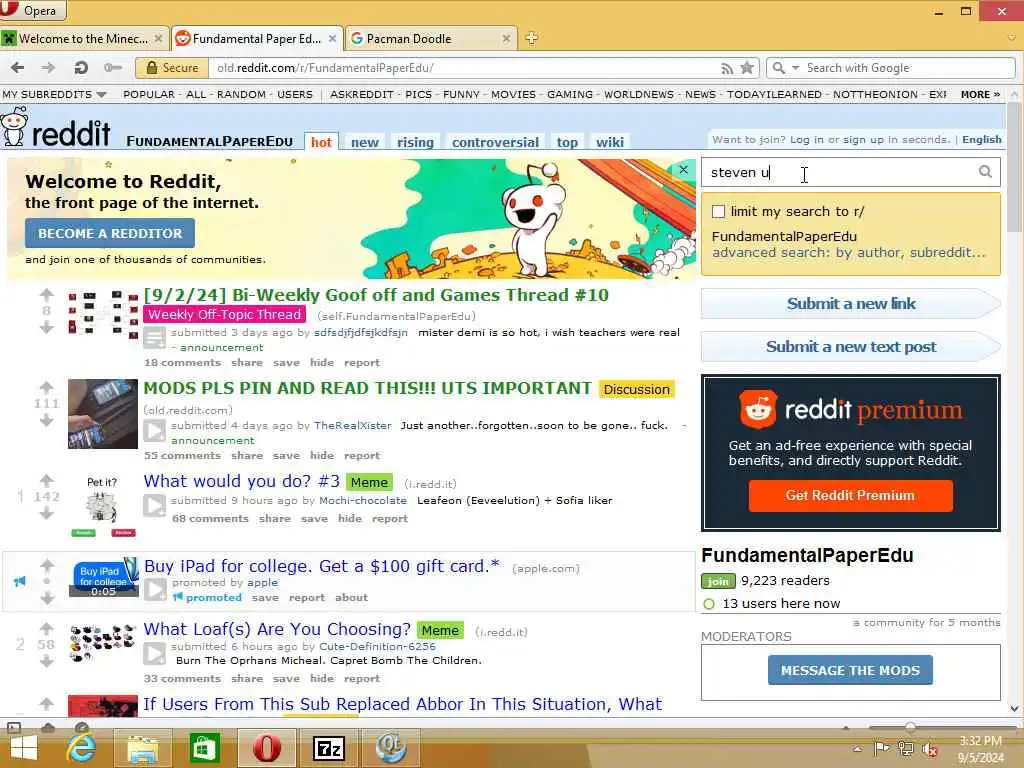Click BECOME A REDDITOR button

click(x=110, y=233)
